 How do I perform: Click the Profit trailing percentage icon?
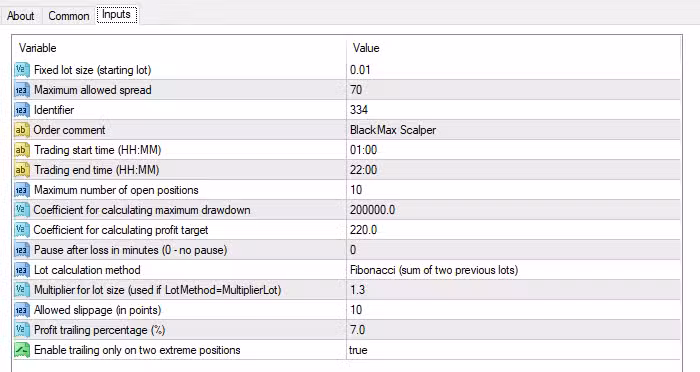coord(22,330)
